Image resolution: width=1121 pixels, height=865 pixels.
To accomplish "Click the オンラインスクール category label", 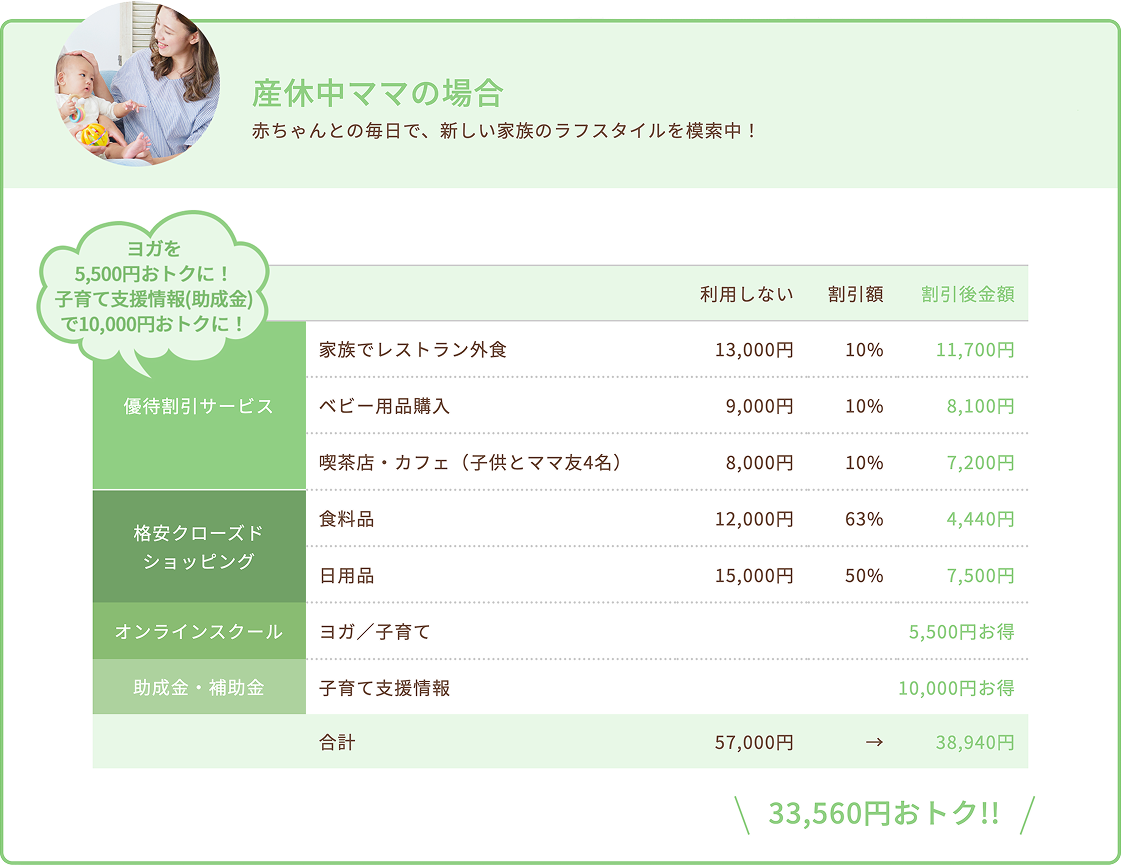I will pyautogui.click(x=198, y=632).
